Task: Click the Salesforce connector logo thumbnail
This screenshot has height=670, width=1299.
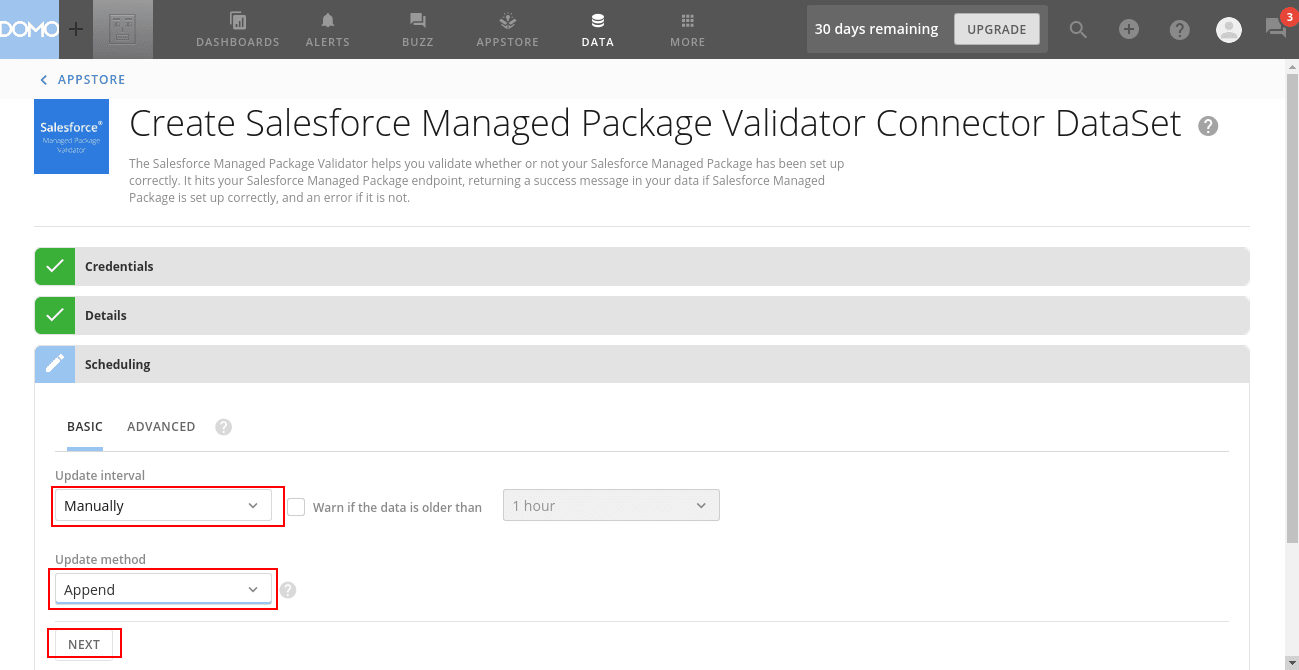Action: click(71, 136)
